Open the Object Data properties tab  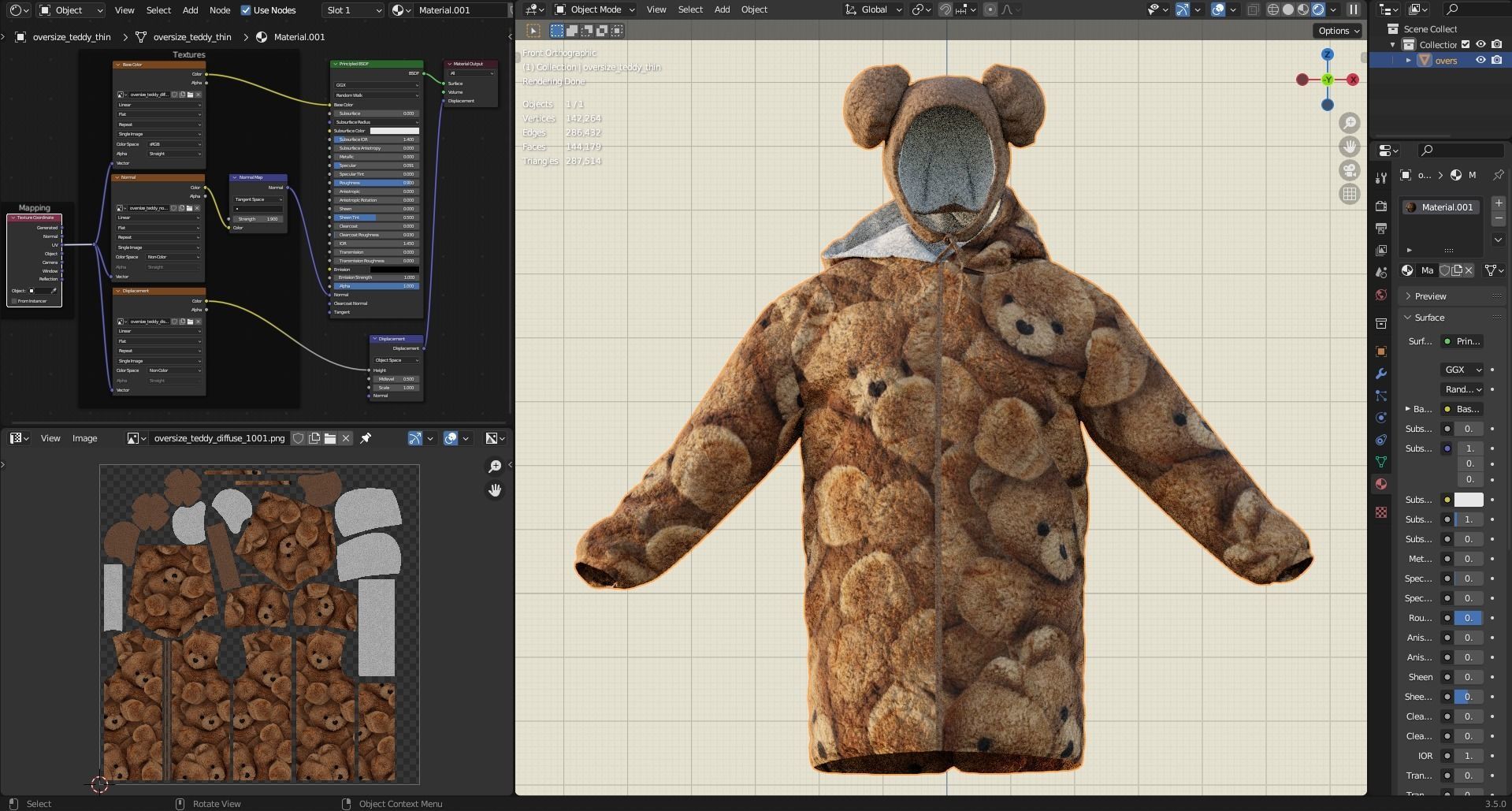tap(1380, 462)
